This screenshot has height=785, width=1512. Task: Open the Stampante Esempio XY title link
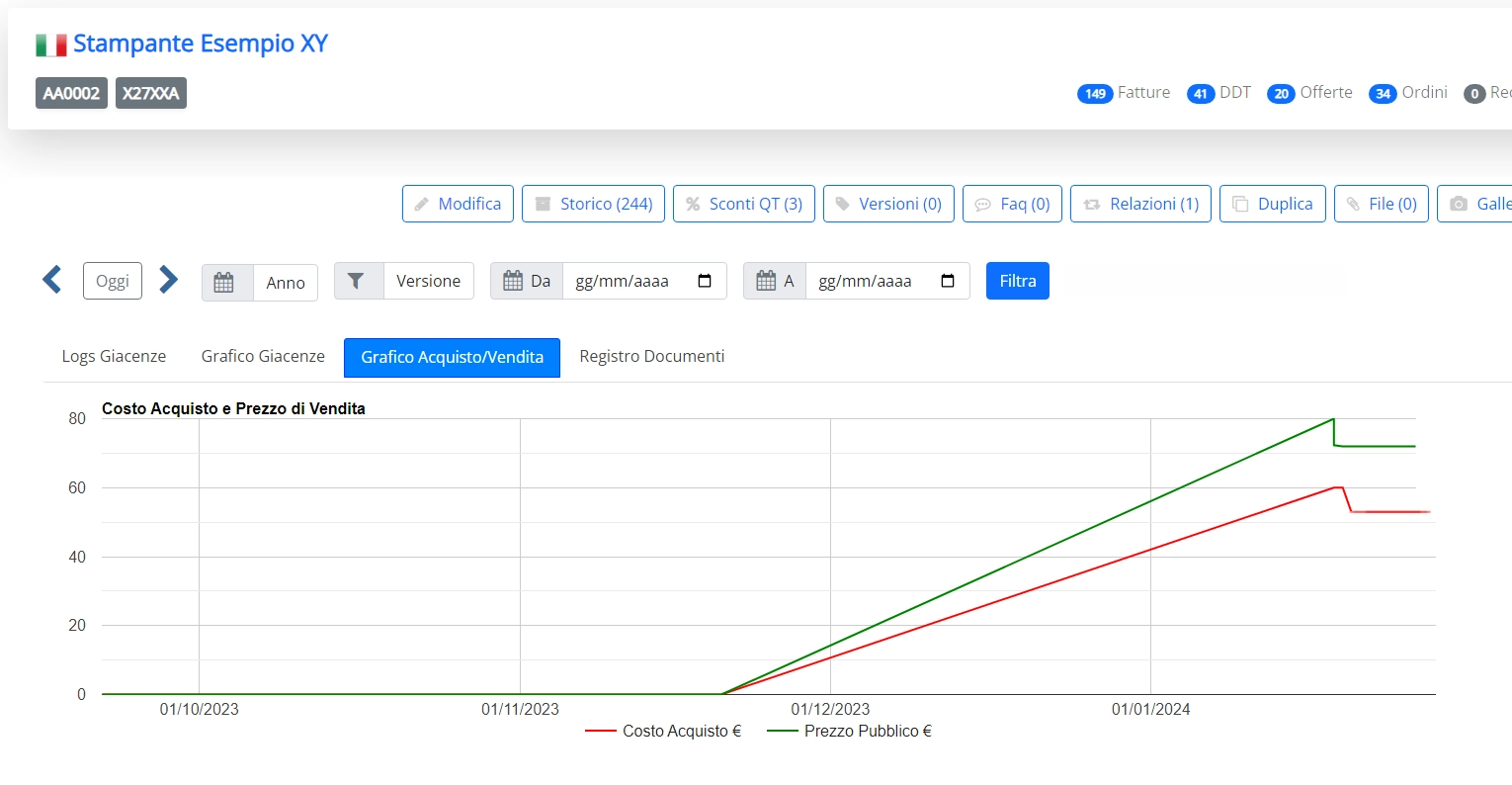200,44
